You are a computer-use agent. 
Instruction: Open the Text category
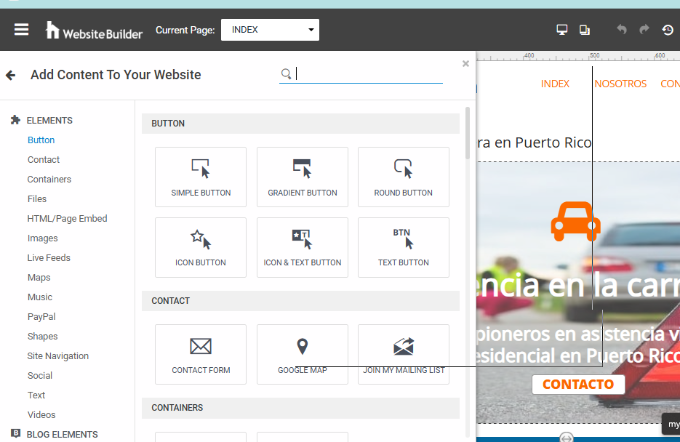pyautogui.click(x=36, y=395)
